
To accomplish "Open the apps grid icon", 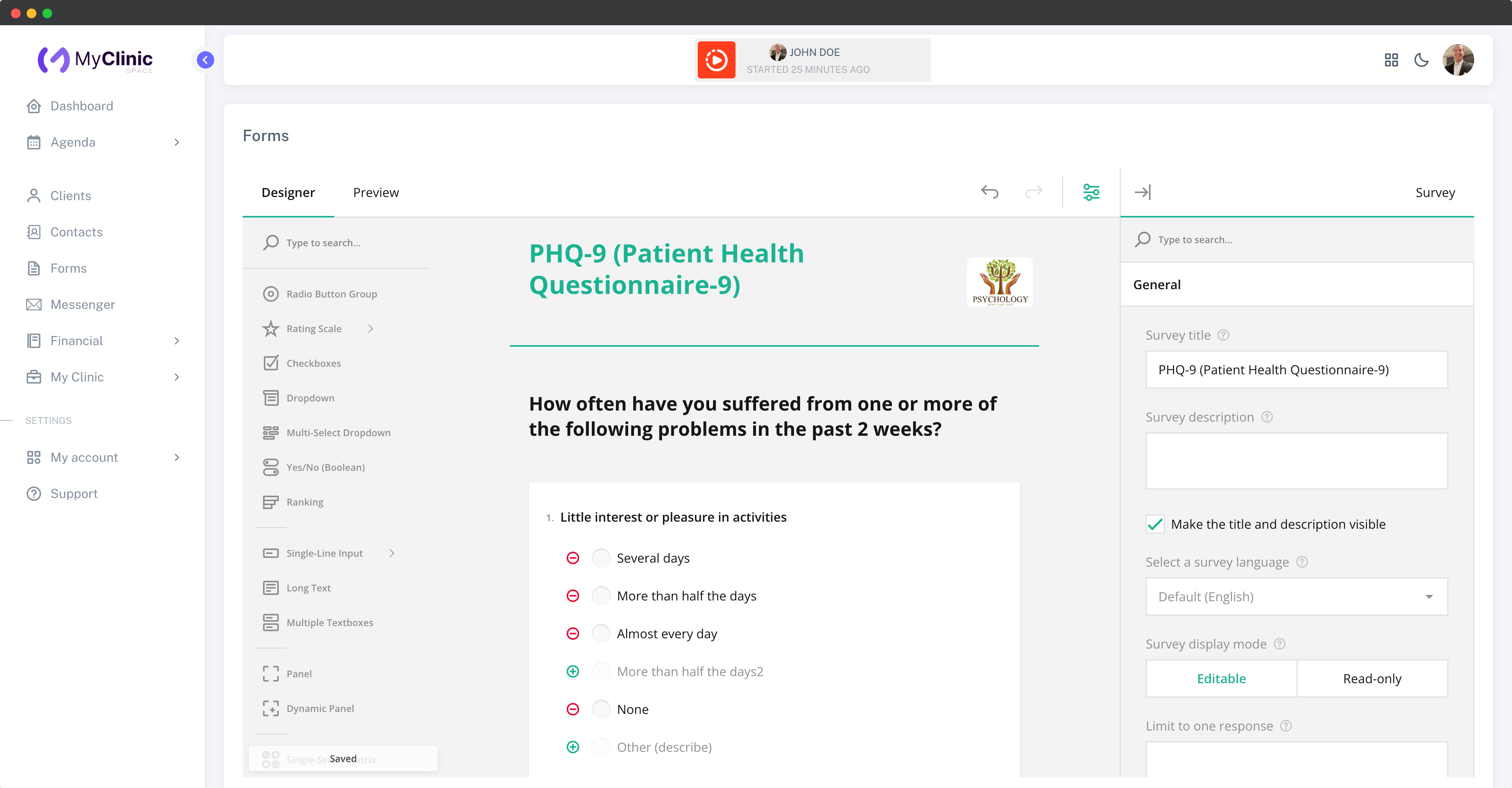I will (x=1391, y=60).
